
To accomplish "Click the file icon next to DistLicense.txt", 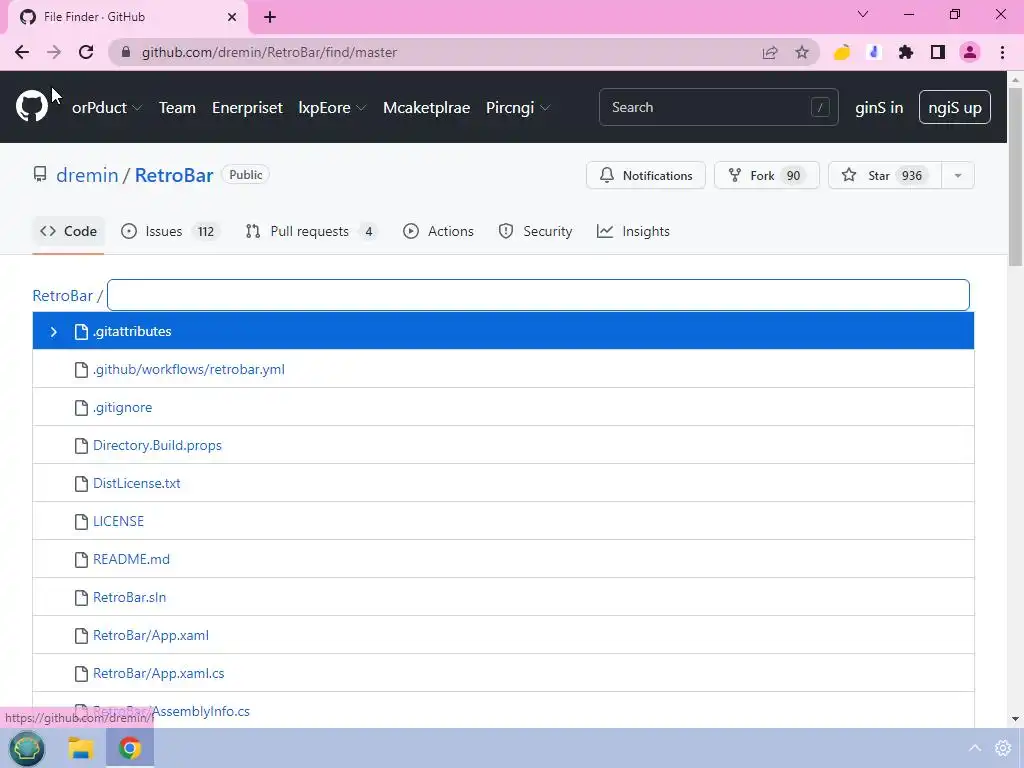I will [x=81, y=483].
